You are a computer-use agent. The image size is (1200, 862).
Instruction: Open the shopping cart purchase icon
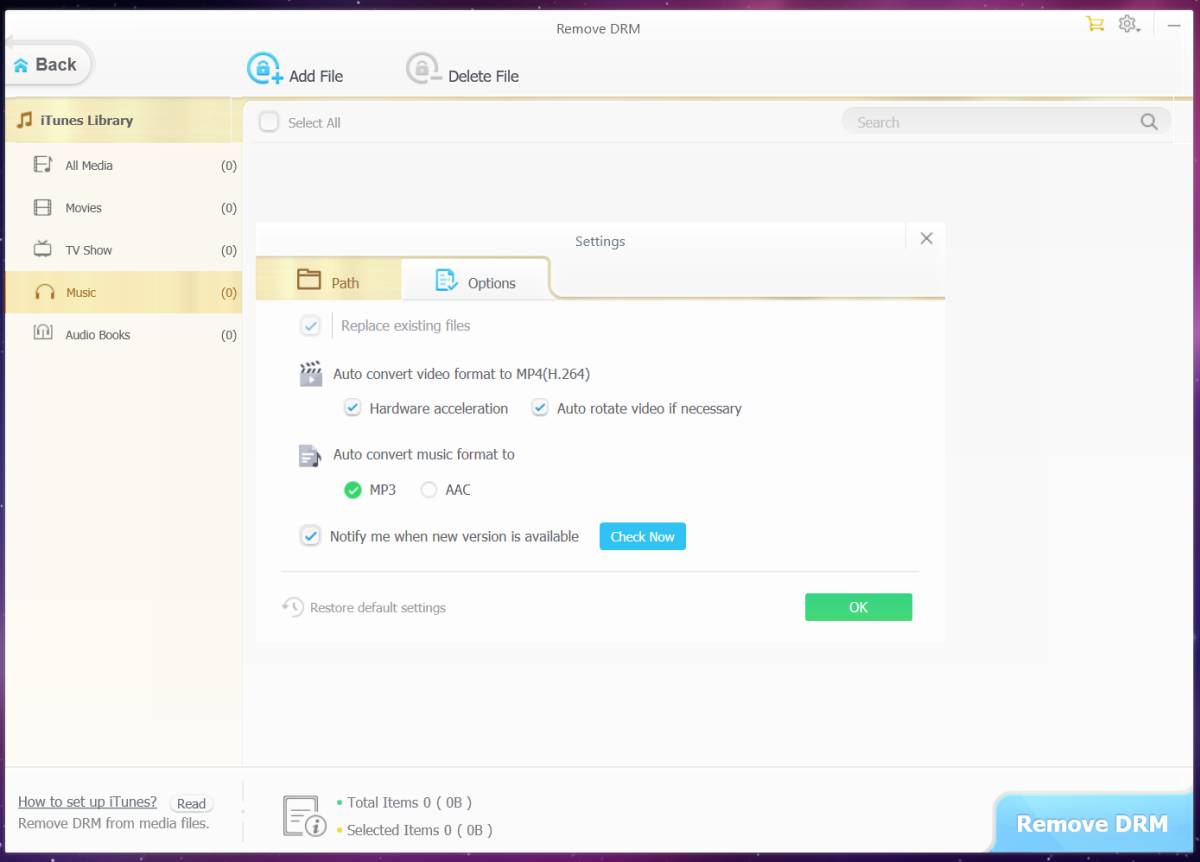[1095, 24]
